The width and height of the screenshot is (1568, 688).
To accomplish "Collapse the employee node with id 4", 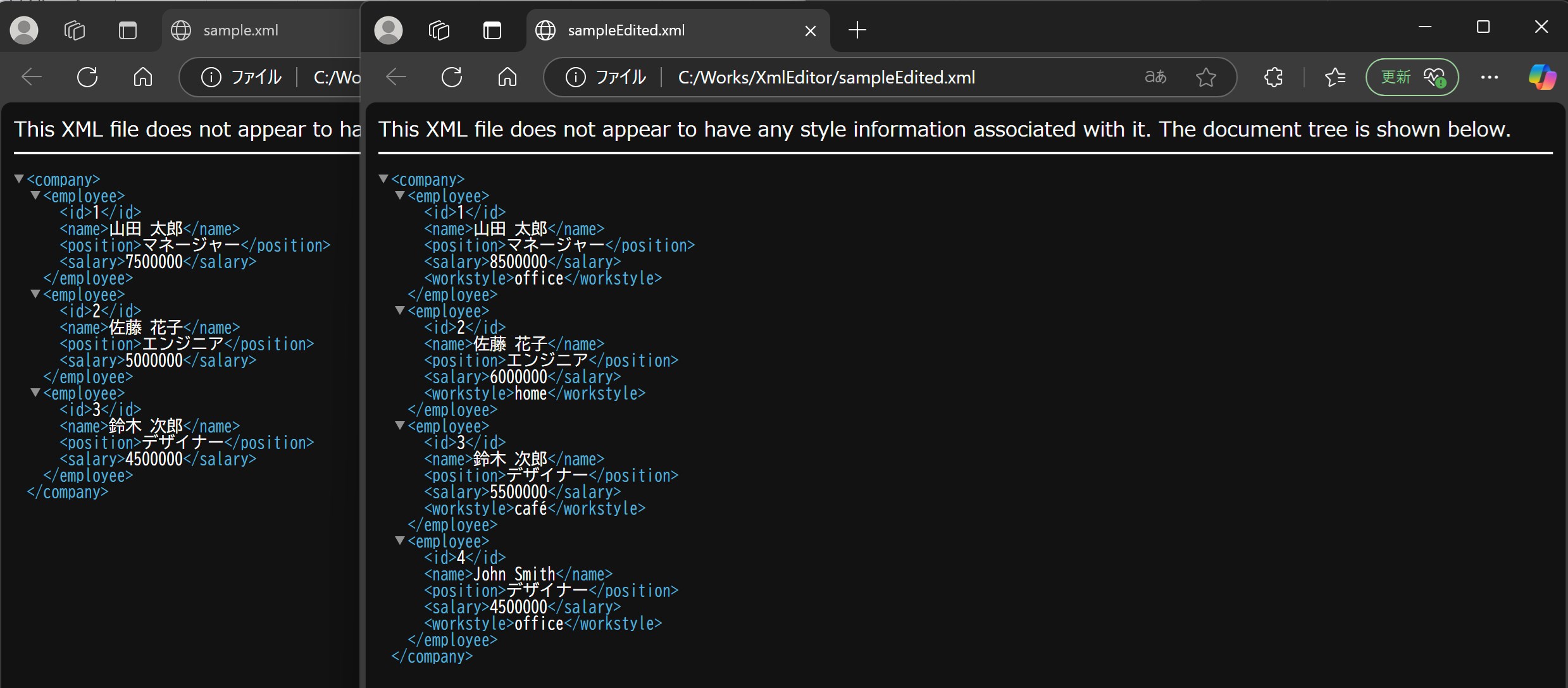I will (x=400, y=541).
